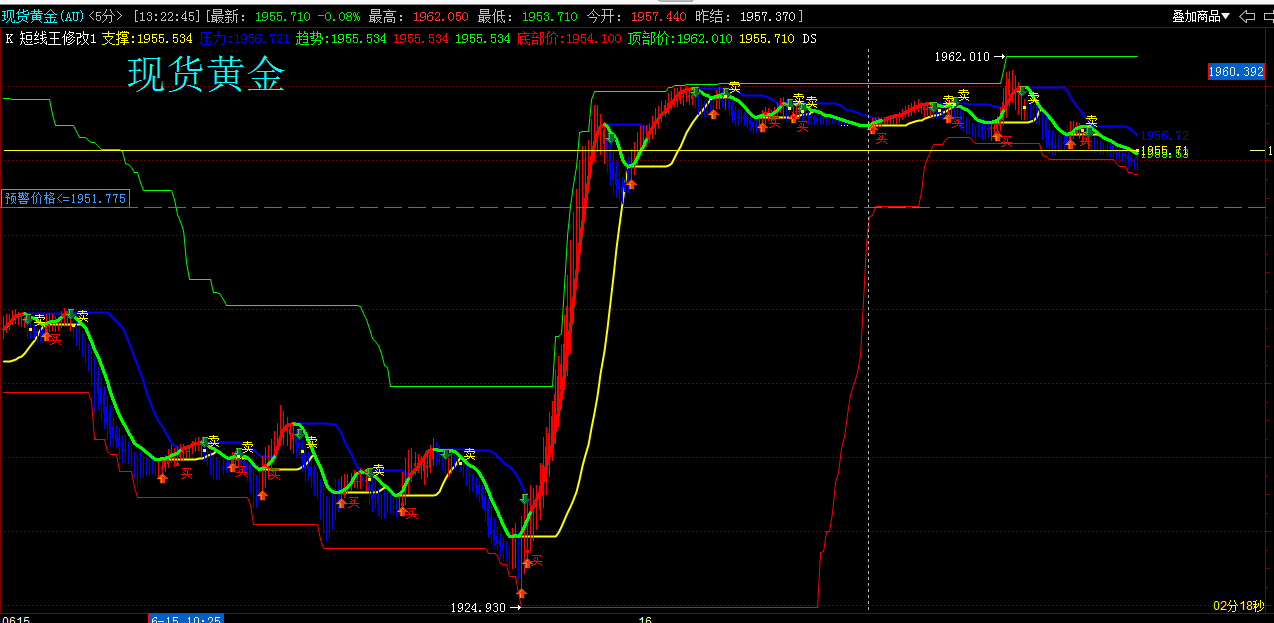Click the 顶部价:1962.010 indicator value

[x=680, y=38]
